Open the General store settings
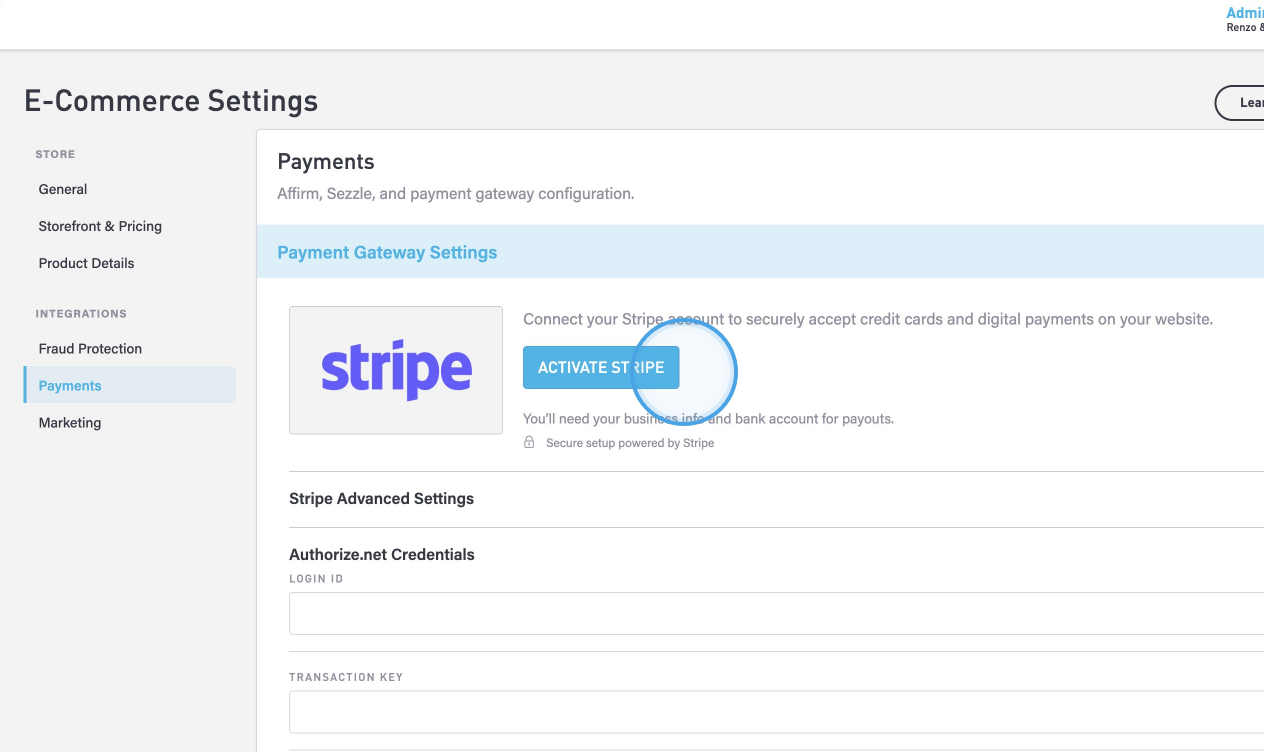 tap(63, 189)
